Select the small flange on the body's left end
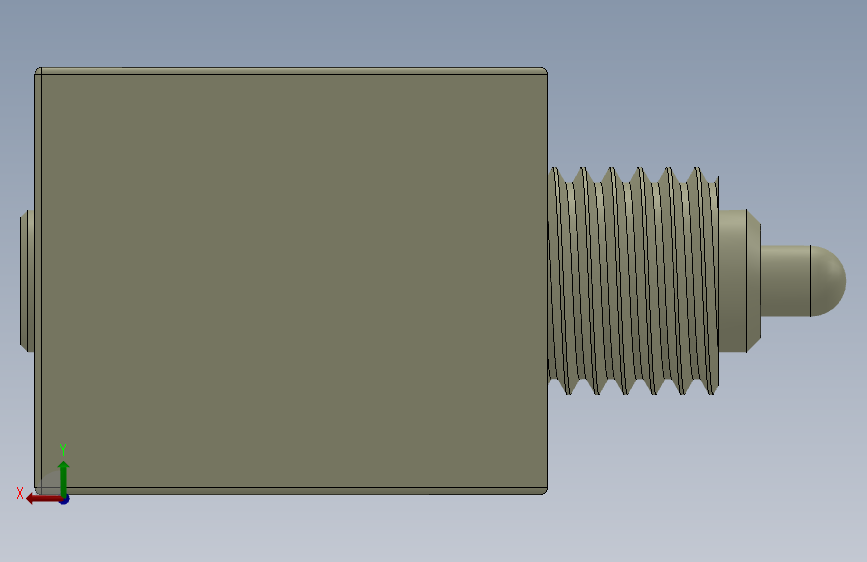 tap(27, 280)
